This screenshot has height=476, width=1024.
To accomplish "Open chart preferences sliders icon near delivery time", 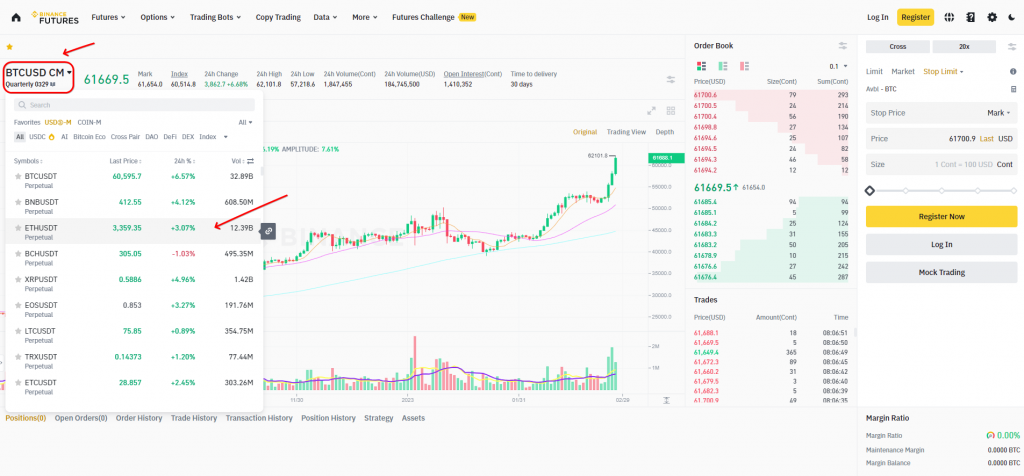I will pyautogui.click(x=671, y=79).
